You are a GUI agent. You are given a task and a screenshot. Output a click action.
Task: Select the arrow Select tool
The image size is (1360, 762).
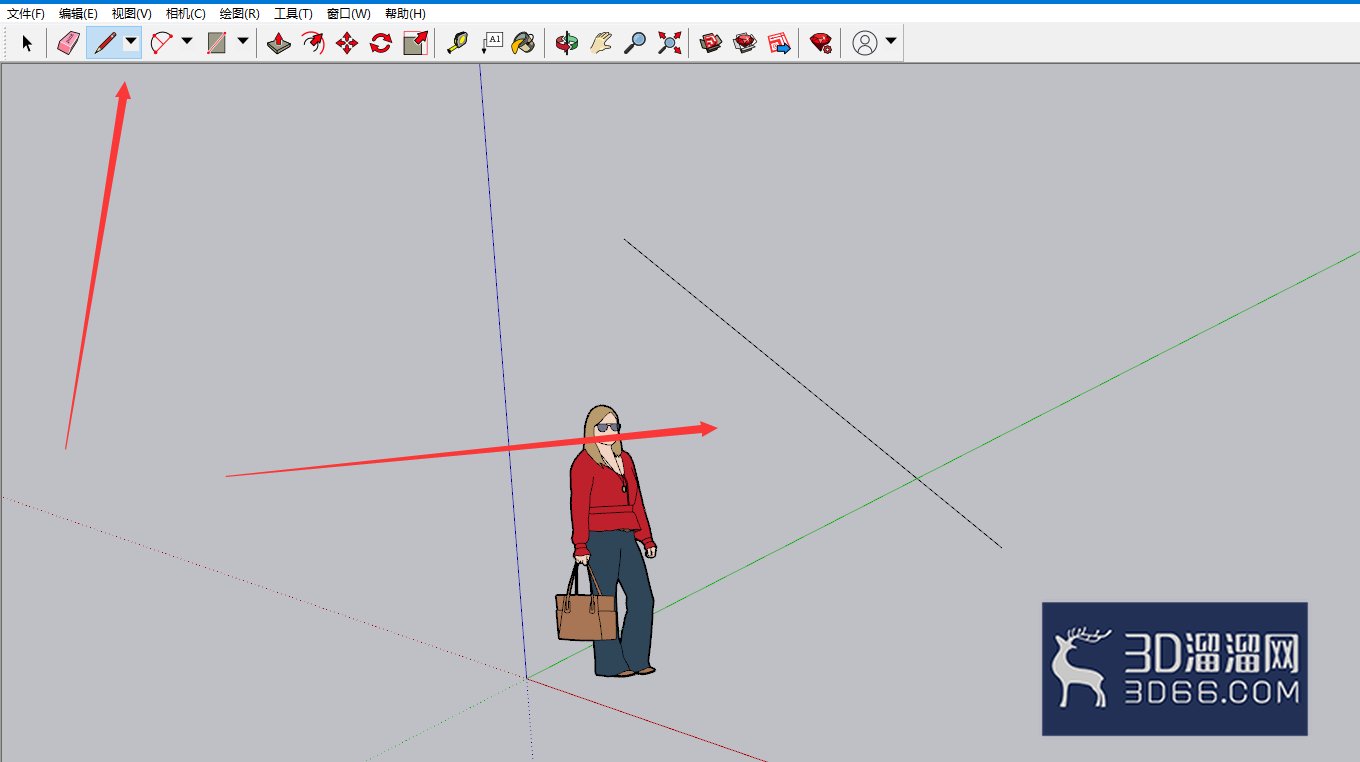tap(27, 43)
